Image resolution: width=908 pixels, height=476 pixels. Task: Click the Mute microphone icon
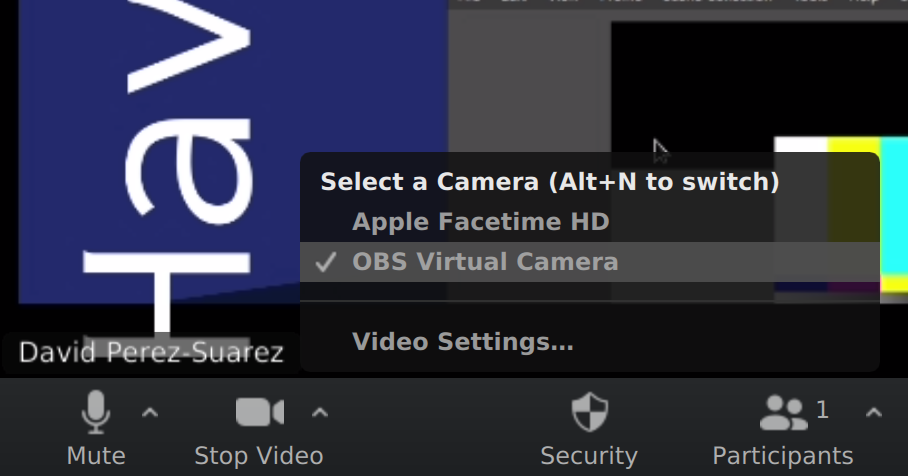(96, 412)
